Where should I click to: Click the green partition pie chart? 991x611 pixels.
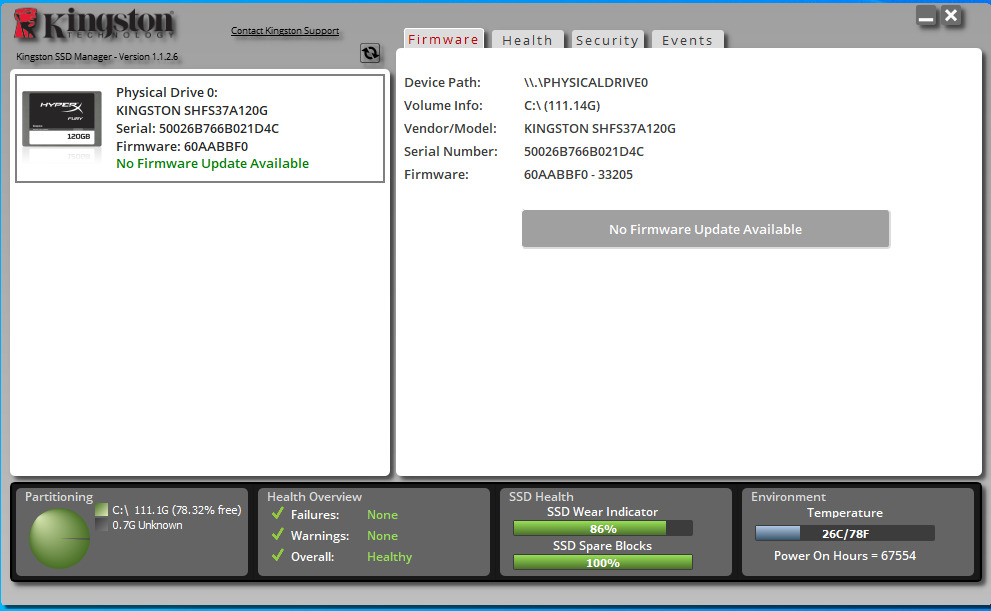(59, 538)
